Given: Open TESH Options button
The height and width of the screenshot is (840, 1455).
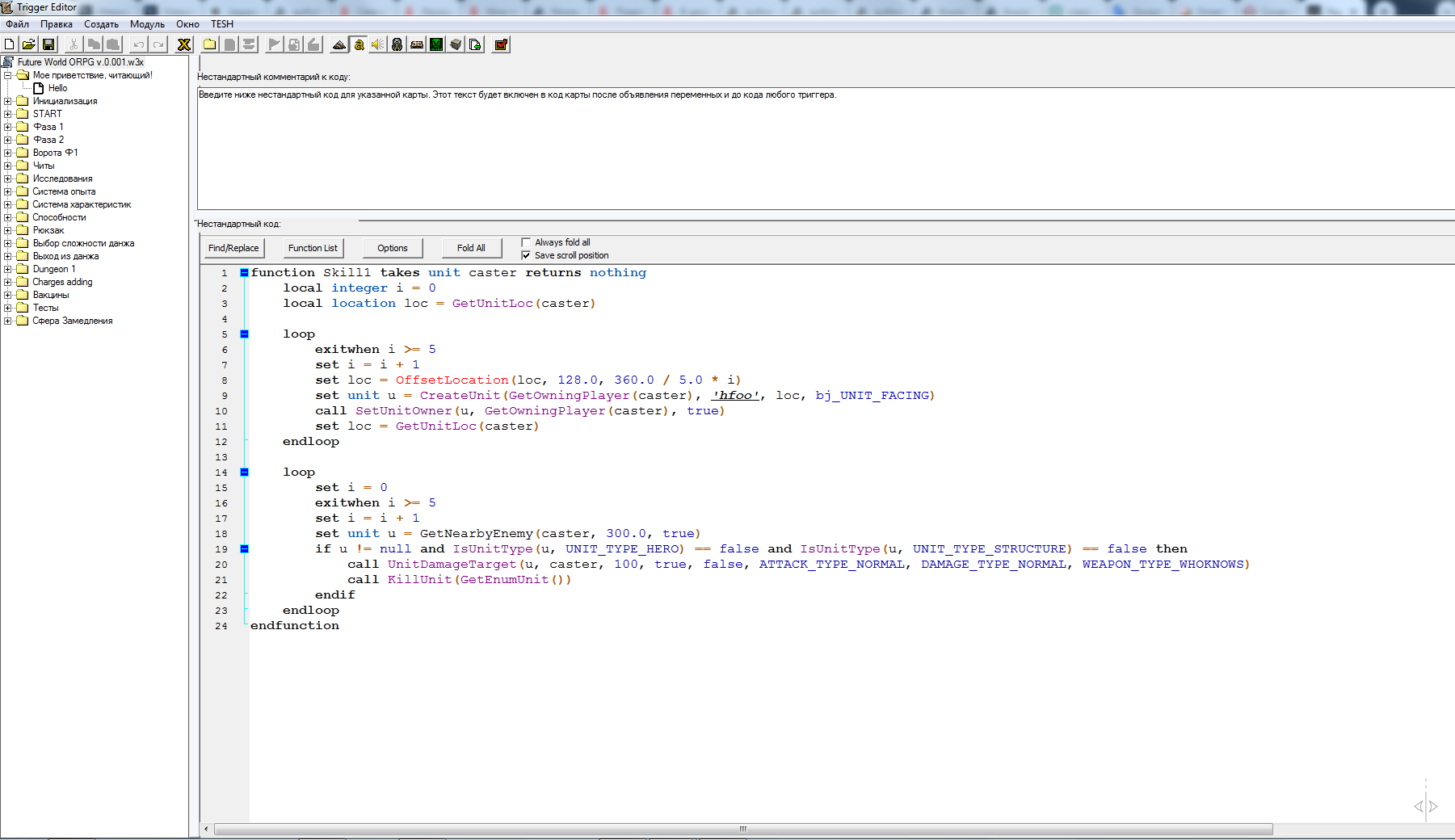Looking at the screenshot, I should (x=393, y=248).
